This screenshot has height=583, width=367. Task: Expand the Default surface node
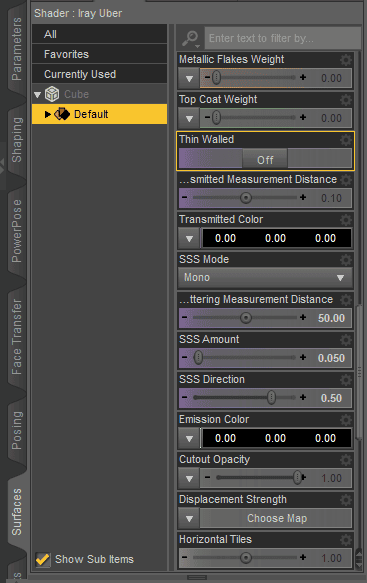(x=48, y=114)
